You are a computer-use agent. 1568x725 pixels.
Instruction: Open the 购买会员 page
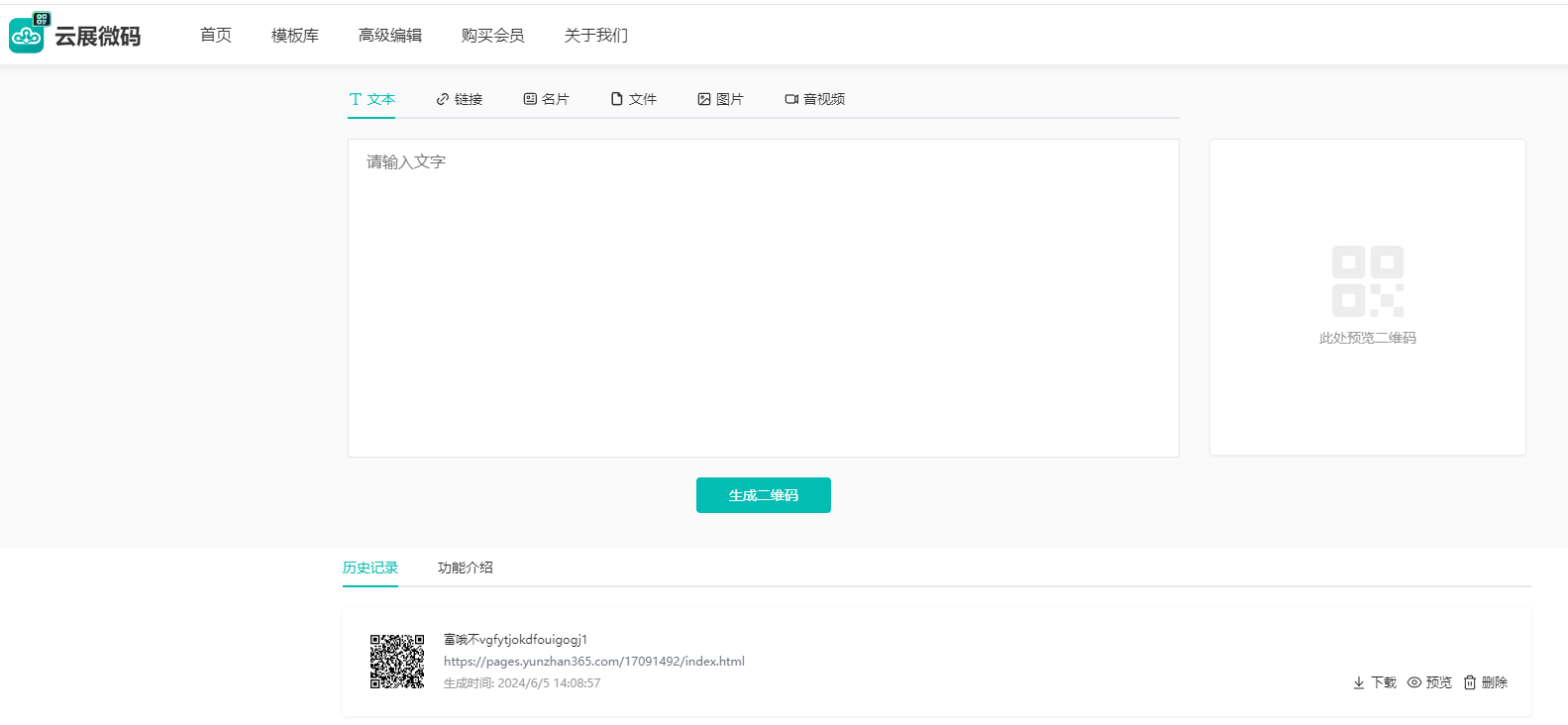493,36
